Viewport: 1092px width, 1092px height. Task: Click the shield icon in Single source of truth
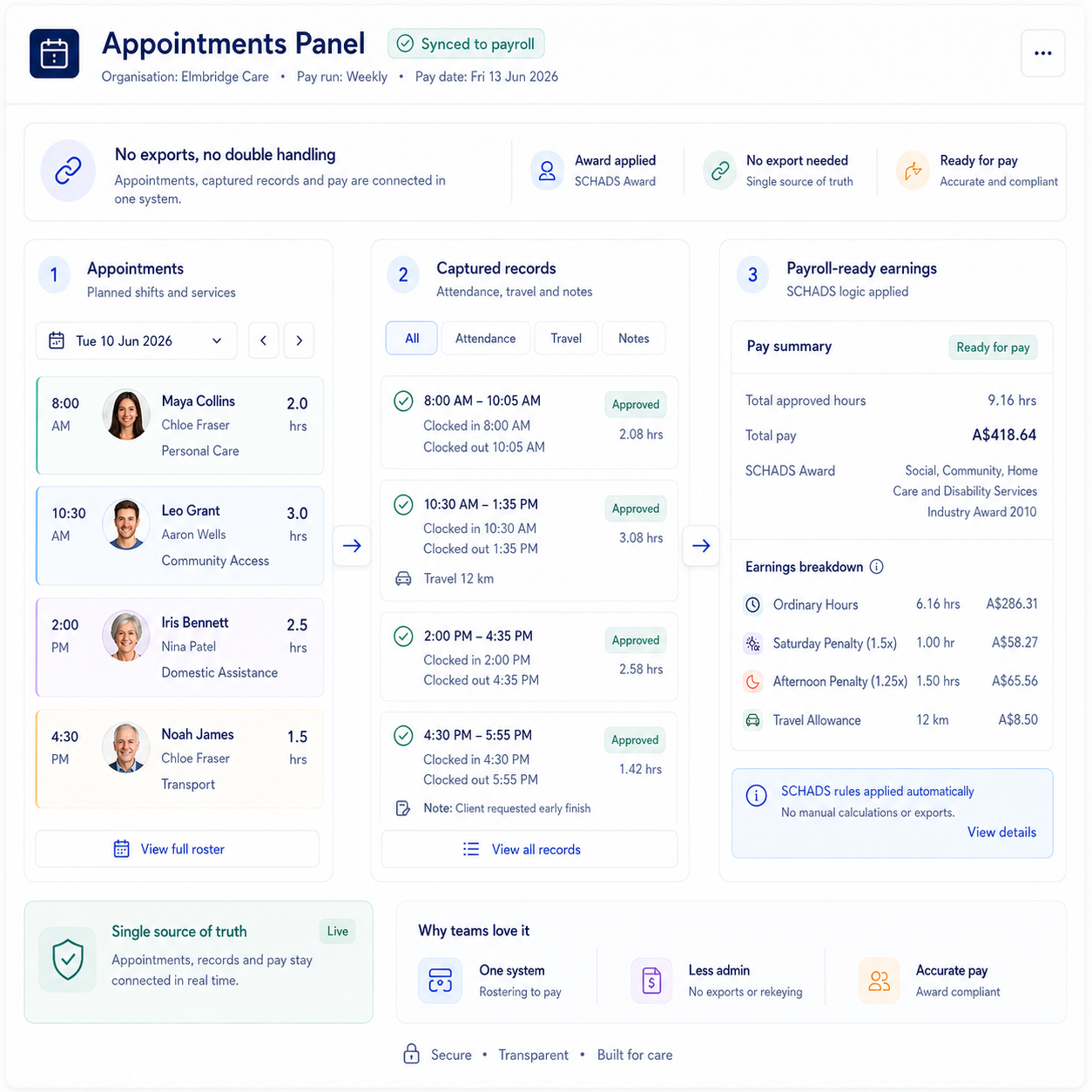(68, 960)
